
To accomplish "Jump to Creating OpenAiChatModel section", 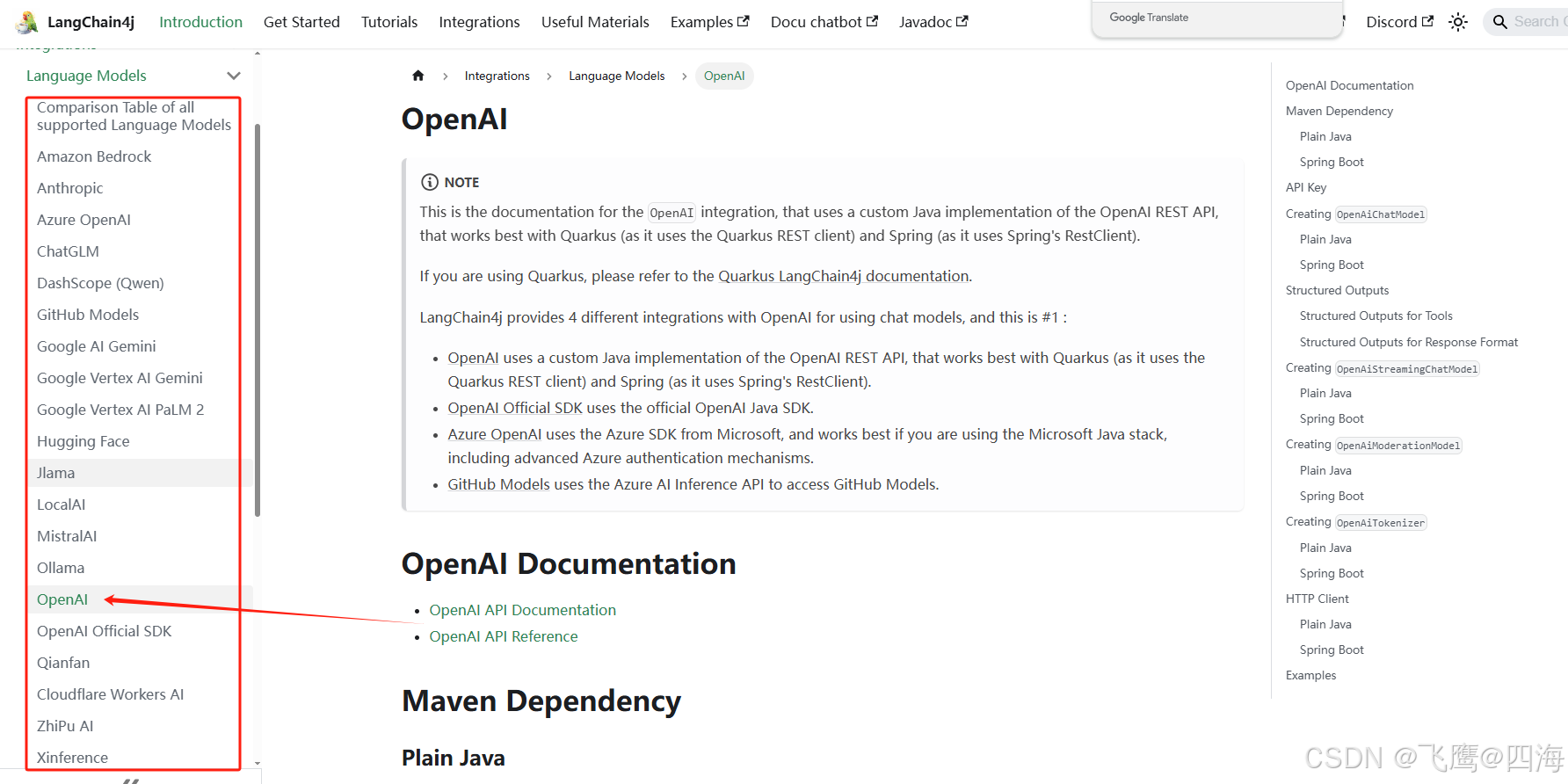I will pos(1355,214).
